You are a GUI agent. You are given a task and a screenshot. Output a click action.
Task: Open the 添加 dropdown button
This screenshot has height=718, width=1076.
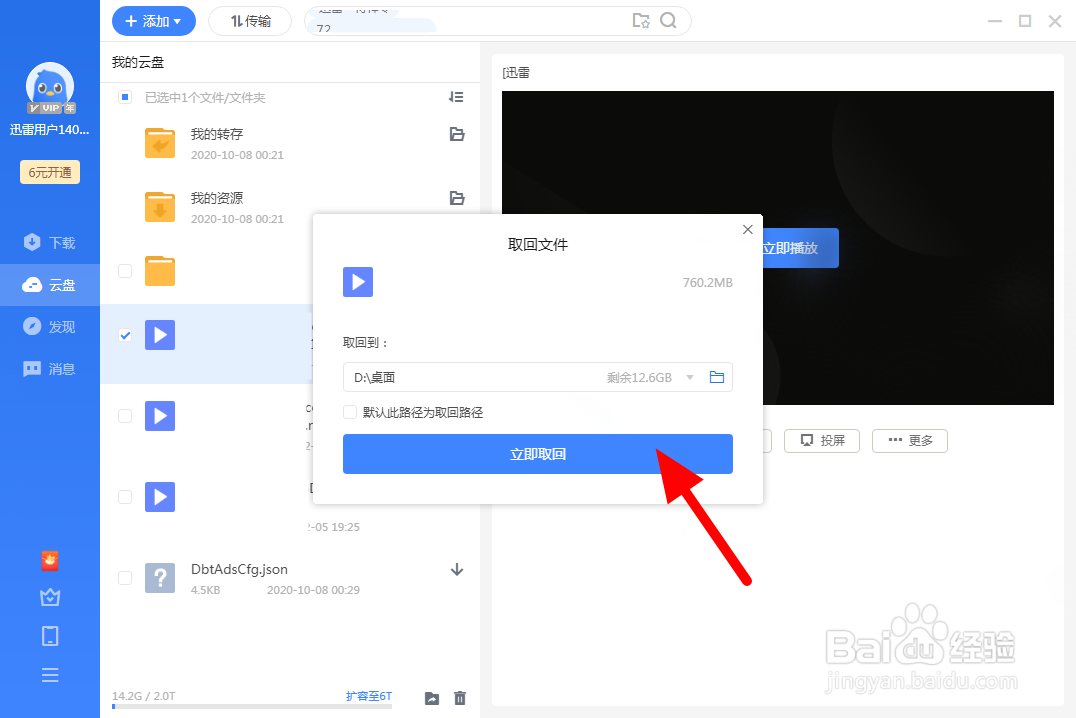[x=154, y=21]
